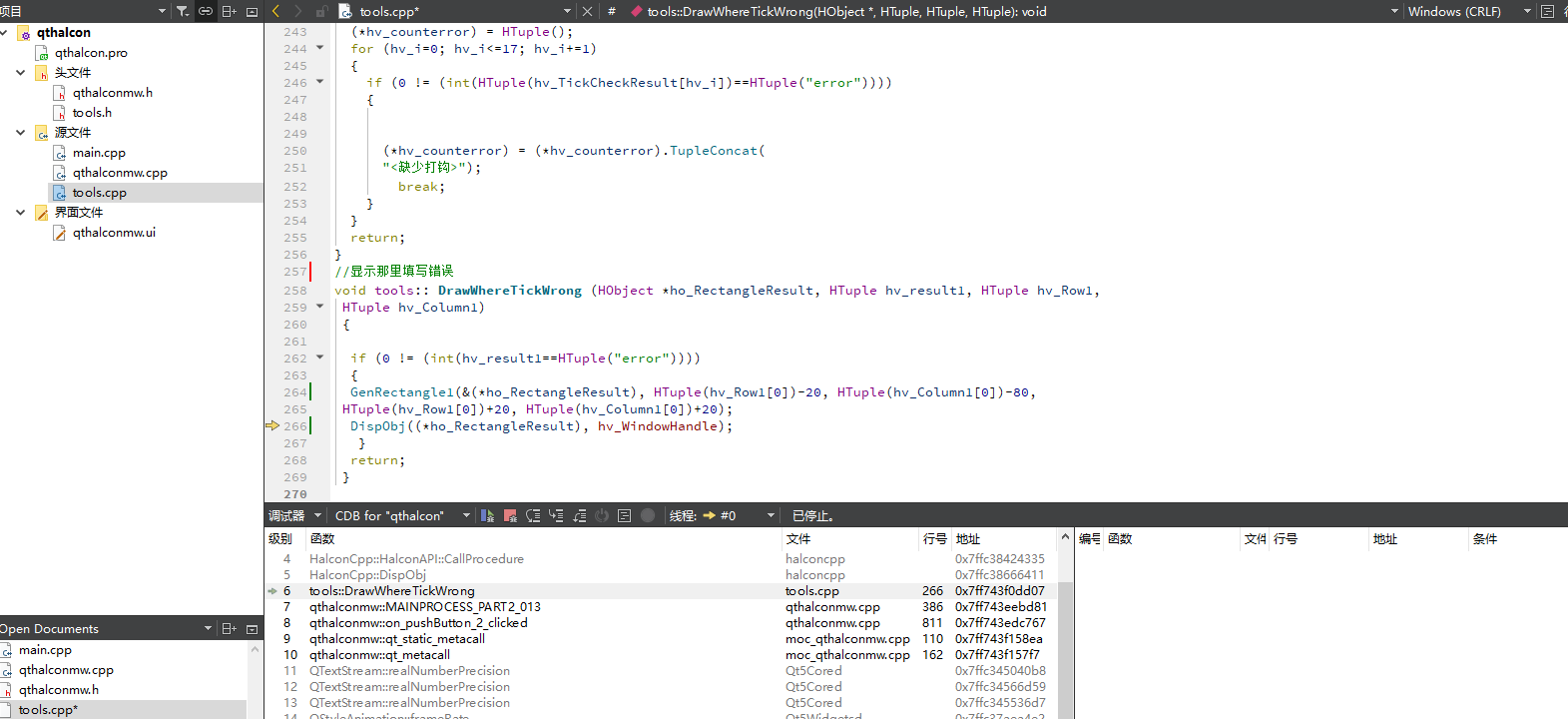Collapse the code fold at line 262
The width and height of the screenshot is (1568, 719).
[x=320, y=358]
